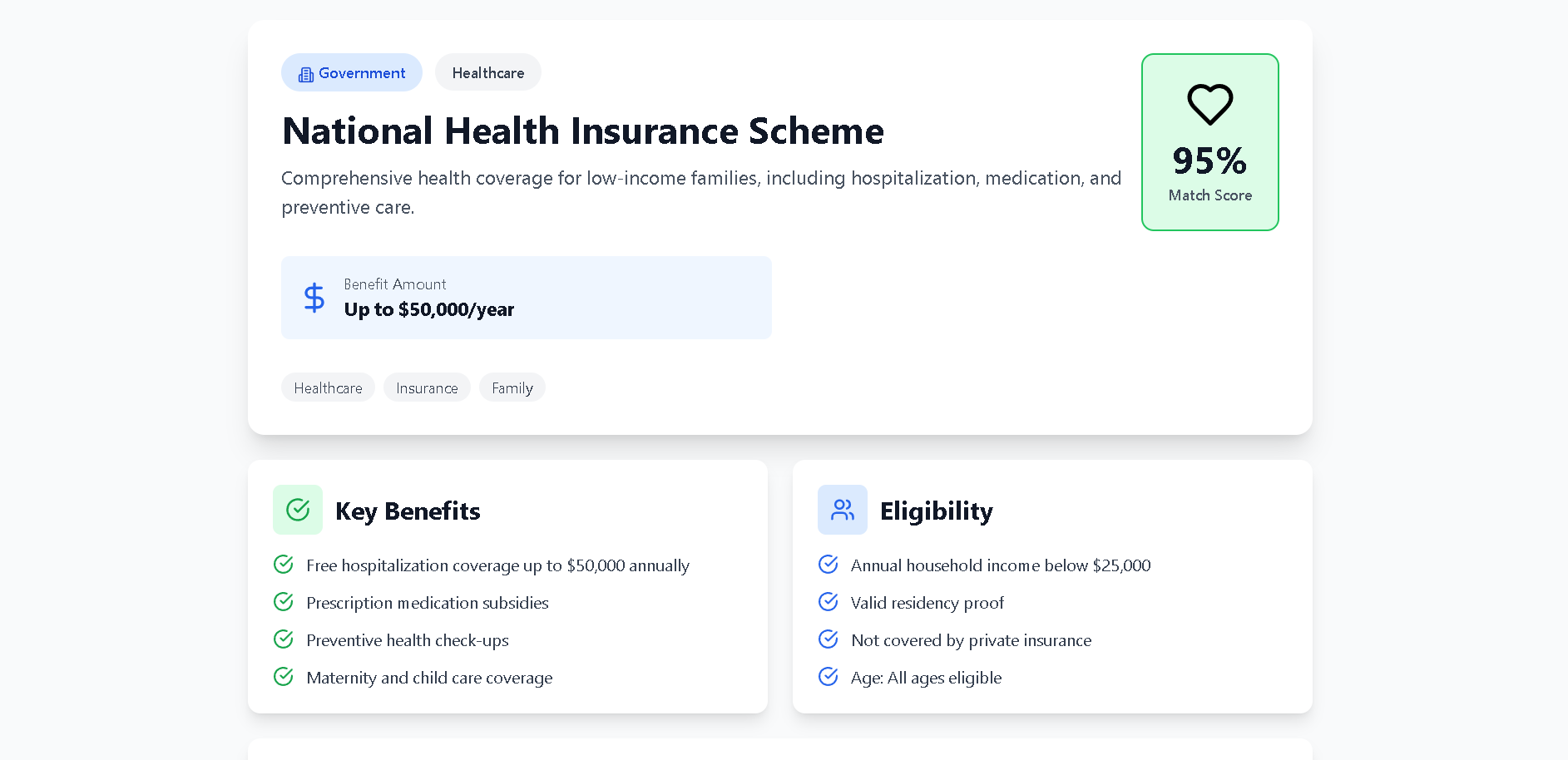Select the Government category badge
This screenshot has width=1568, height=760.
[352, 72]
